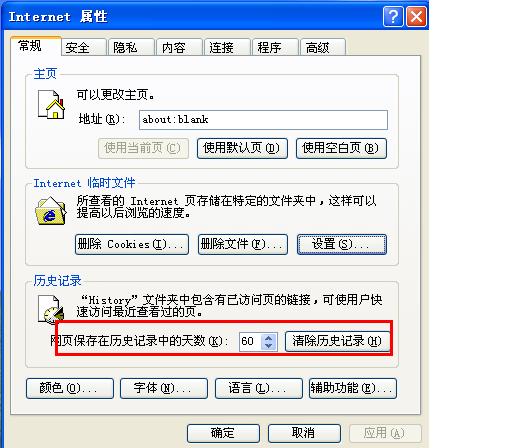
Task: Decrease history days with down arrow
Action: [269, 345]
